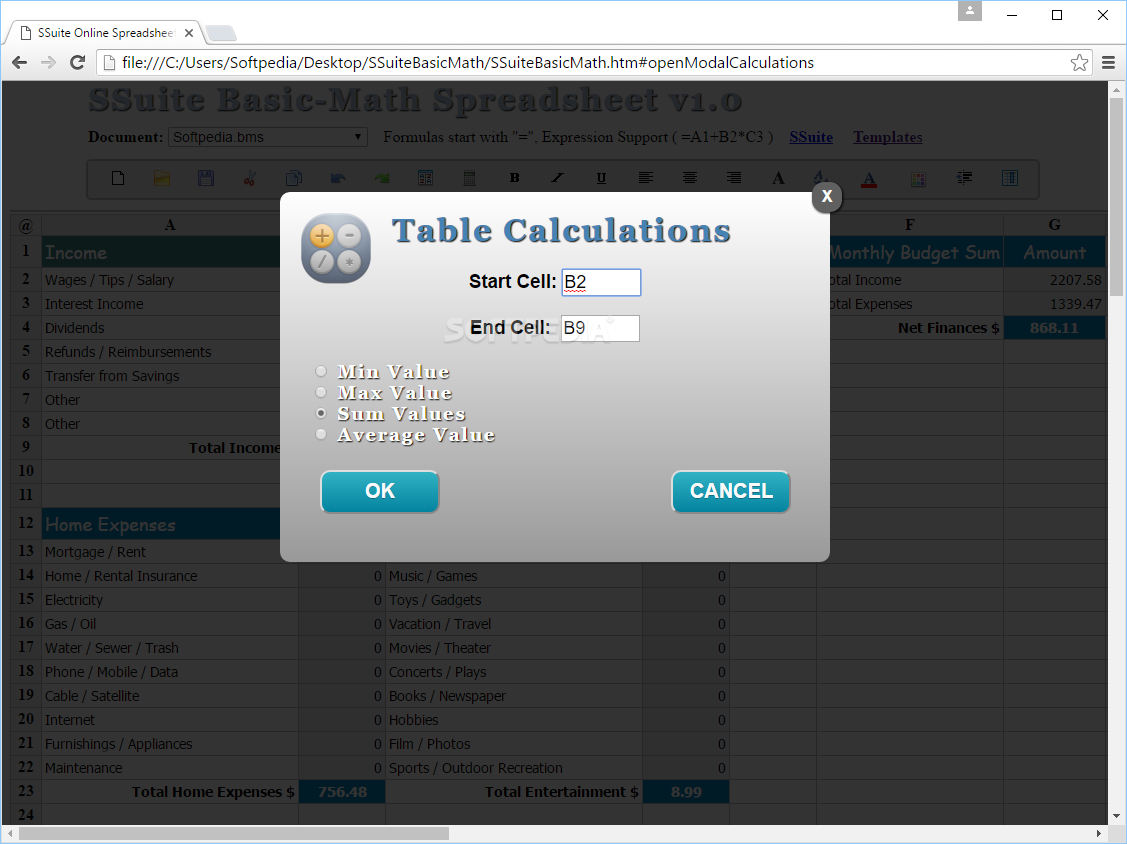Bookmark page with the star icon
This screenshot has height=844, width=1127.
[1079, 63]
